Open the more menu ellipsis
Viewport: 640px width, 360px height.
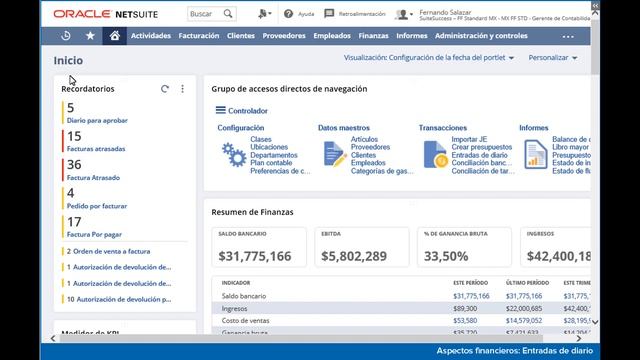(568, 36)
